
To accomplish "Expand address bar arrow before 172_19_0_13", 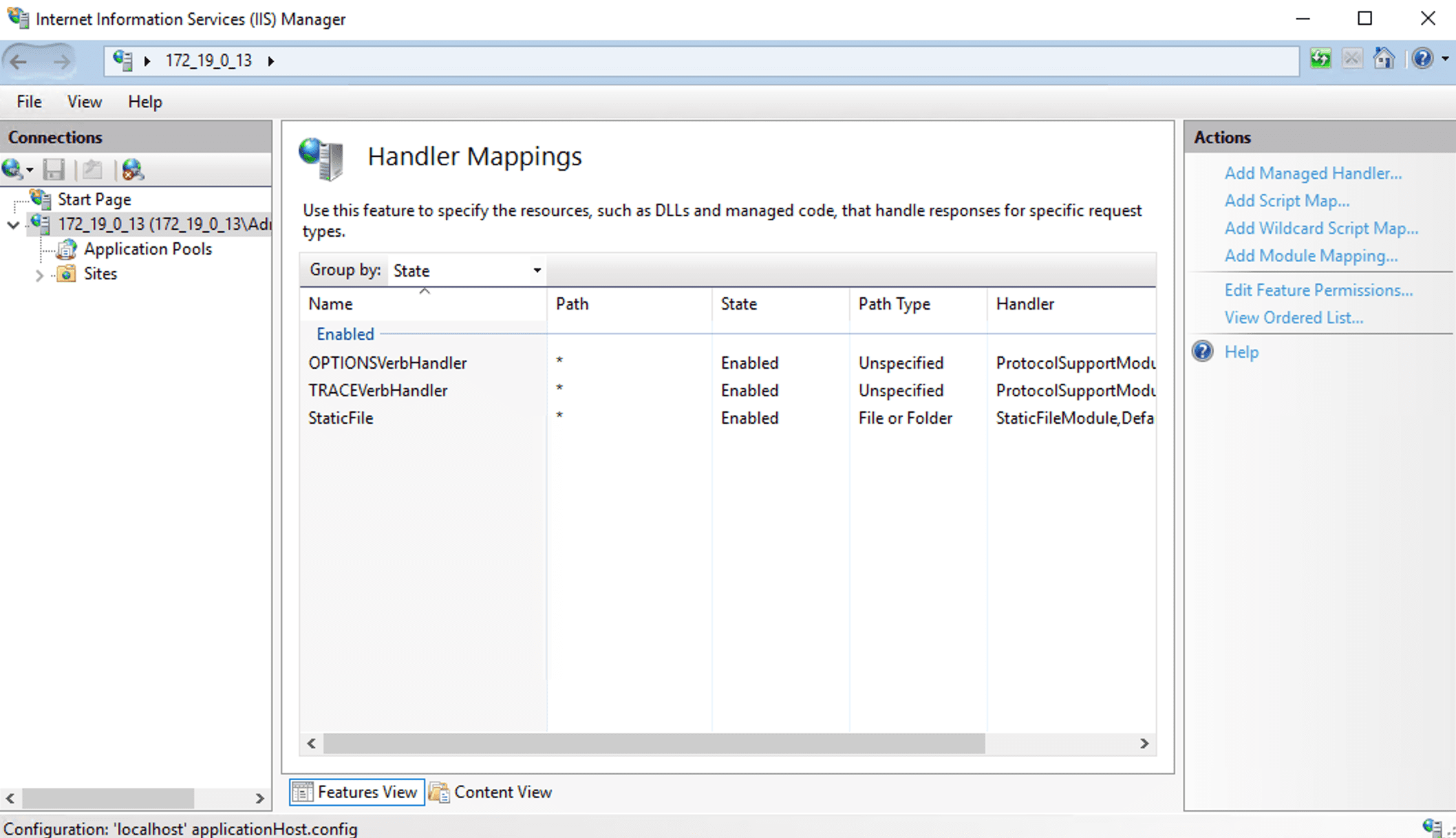I will coord(147,61).
